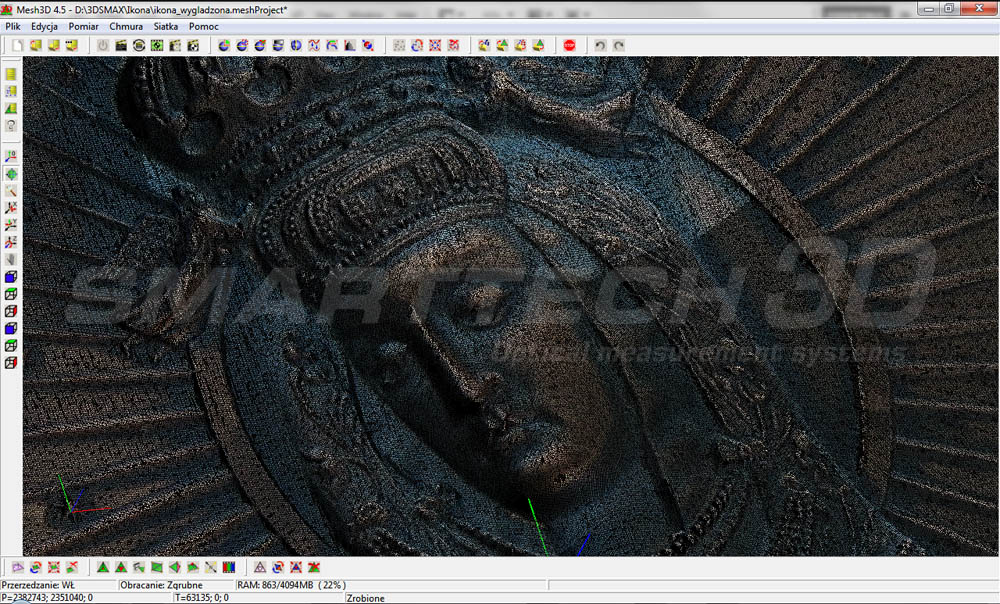The height and width of the screenshot is (604, 1000).
Task: Open the Edycja menu
Action: click(x=44, y=26)
